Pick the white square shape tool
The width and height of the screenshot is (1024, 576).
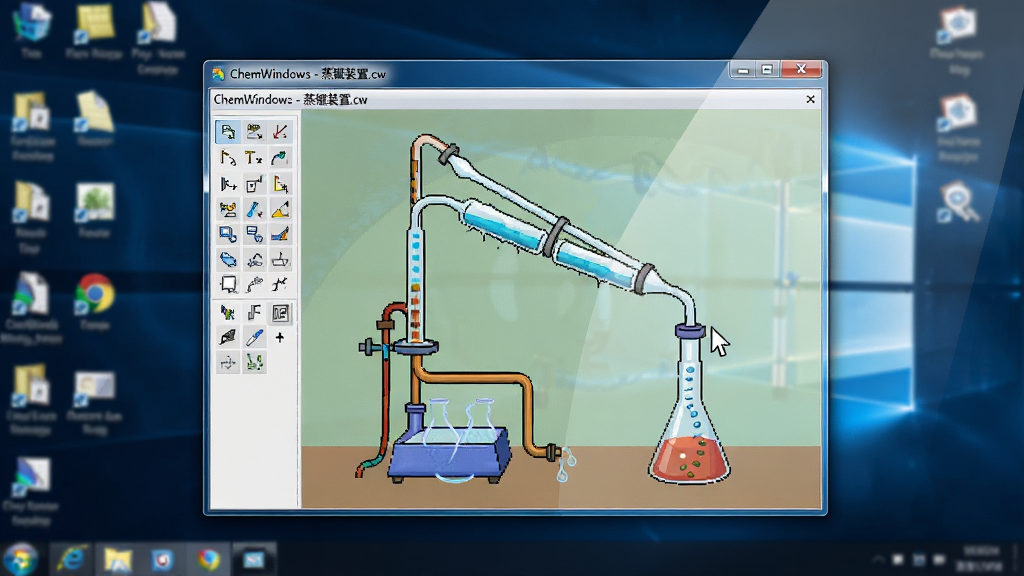(228, 284)
